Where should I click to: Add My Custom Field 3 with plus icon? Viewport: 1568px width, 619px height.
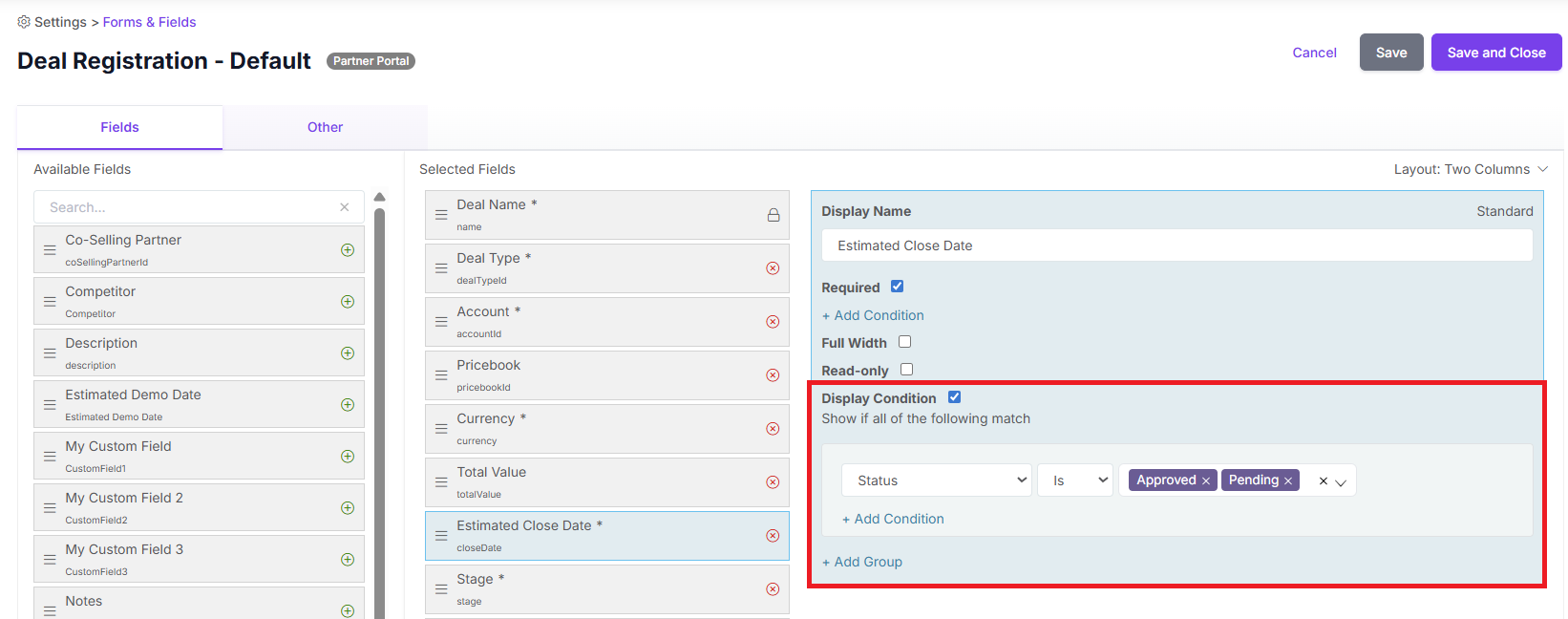(348, 560)
